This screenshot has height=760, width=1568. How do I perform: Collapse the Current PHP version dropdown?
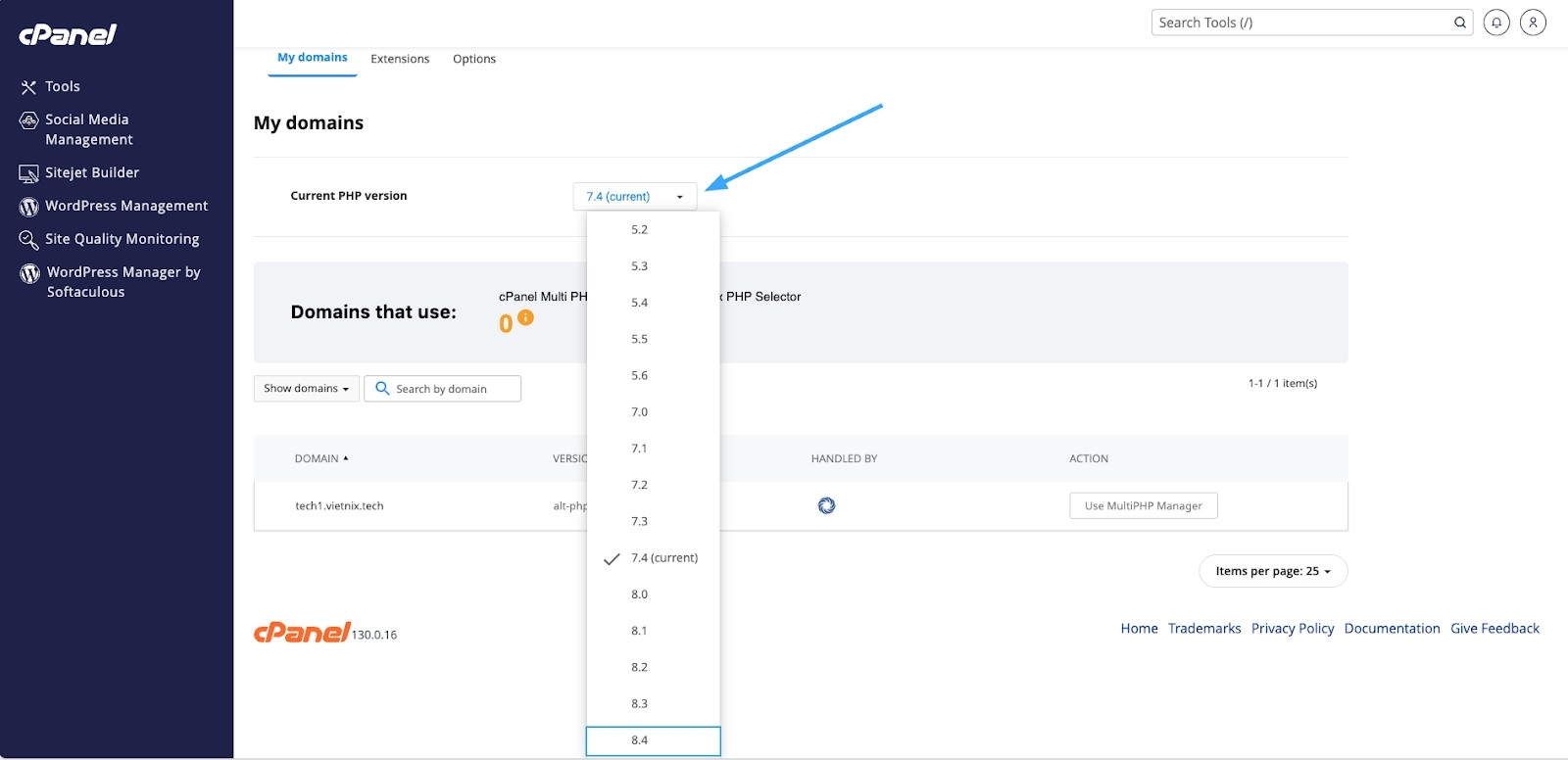pyautogui.click(x=634, y=197)
